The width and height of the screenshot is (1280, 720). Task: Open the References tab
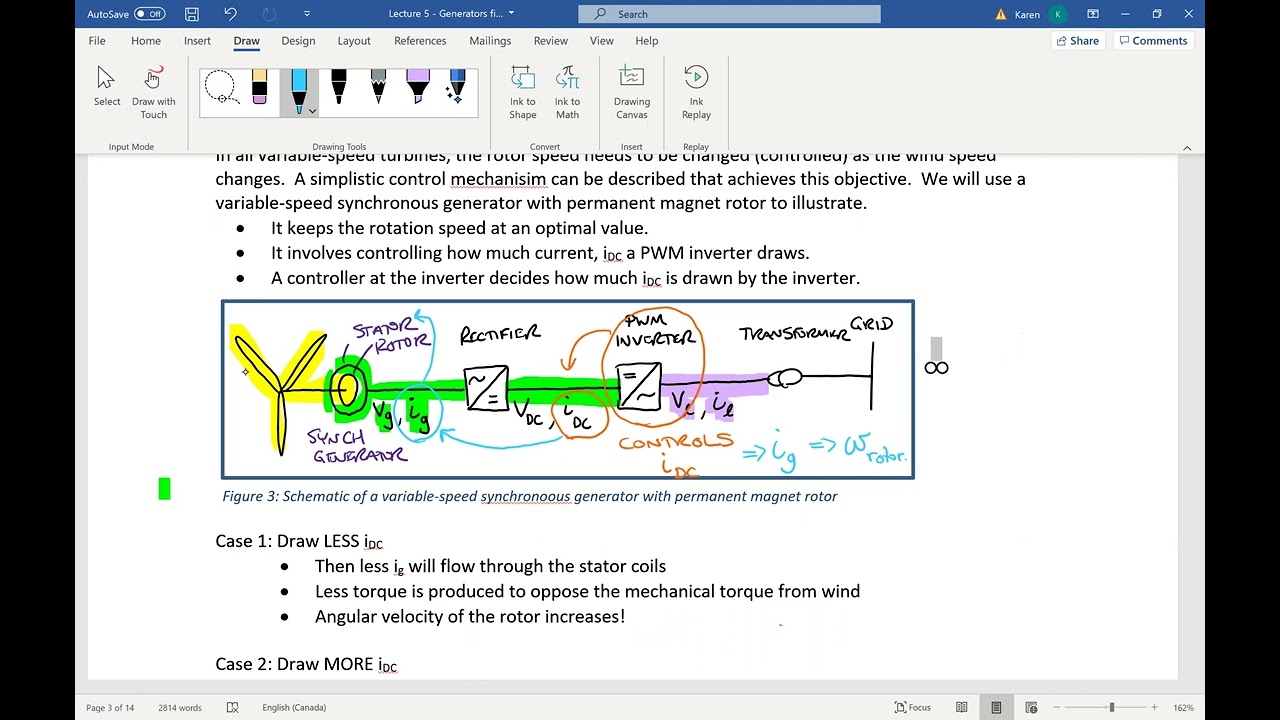coord(420,41)
